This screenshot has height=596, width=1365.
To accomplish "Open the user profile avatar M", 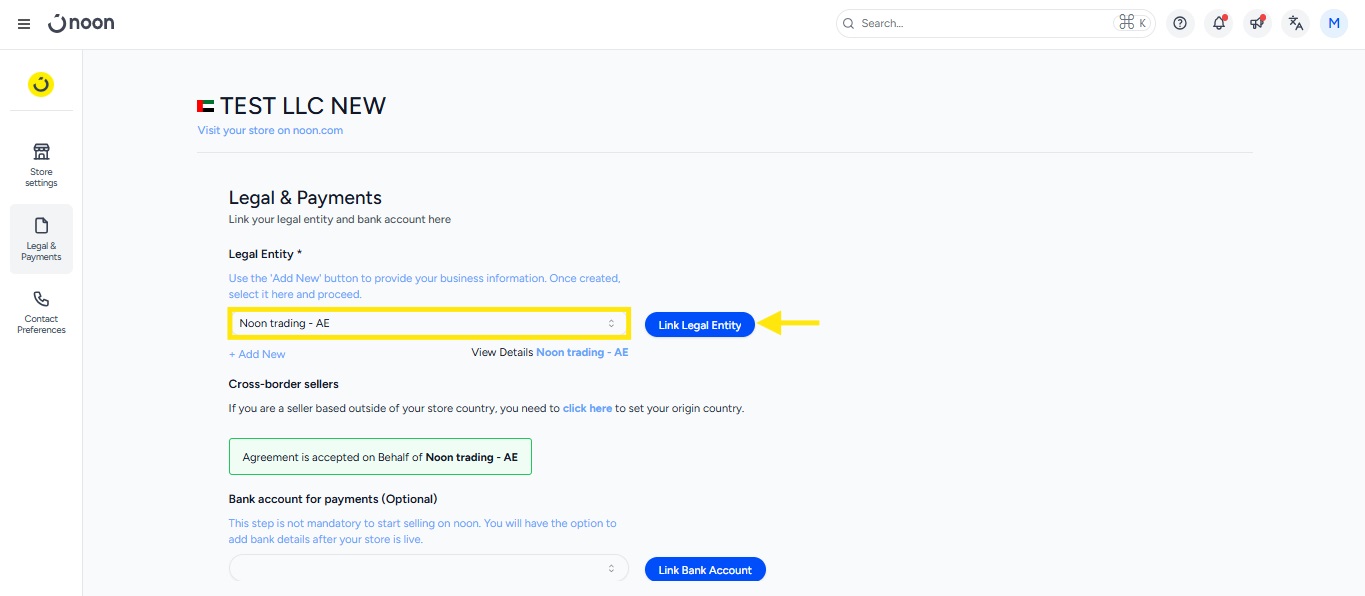I will pyautogui.click(x=1334, y=23).
